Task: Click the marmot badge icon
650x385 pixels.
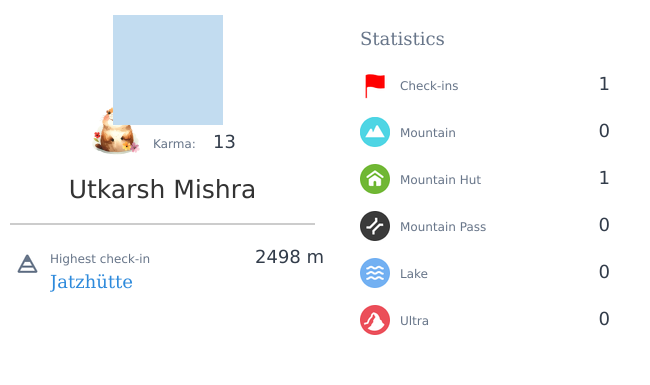Action: click(x=115, y=132)
